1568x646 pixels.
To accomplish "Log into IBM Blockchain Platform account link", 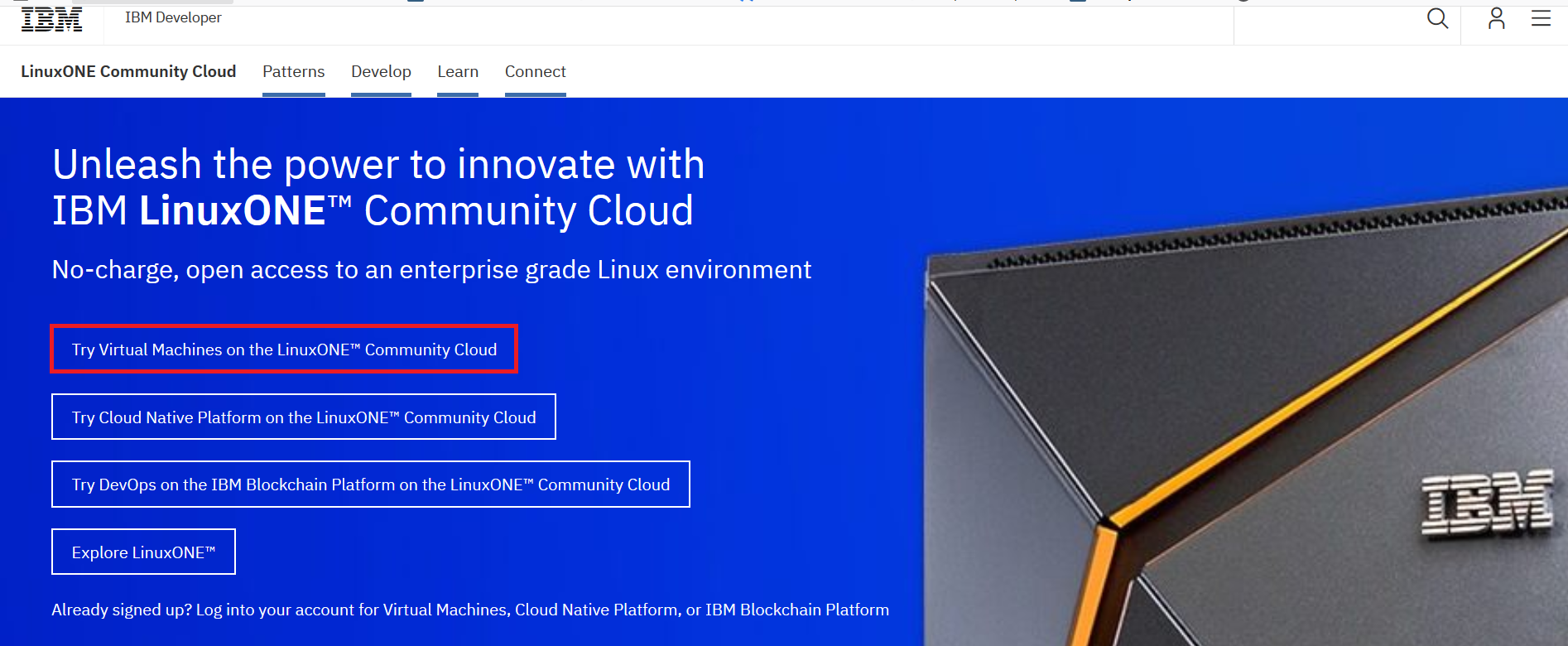I will pyautogui.click(x=797, y=610).
